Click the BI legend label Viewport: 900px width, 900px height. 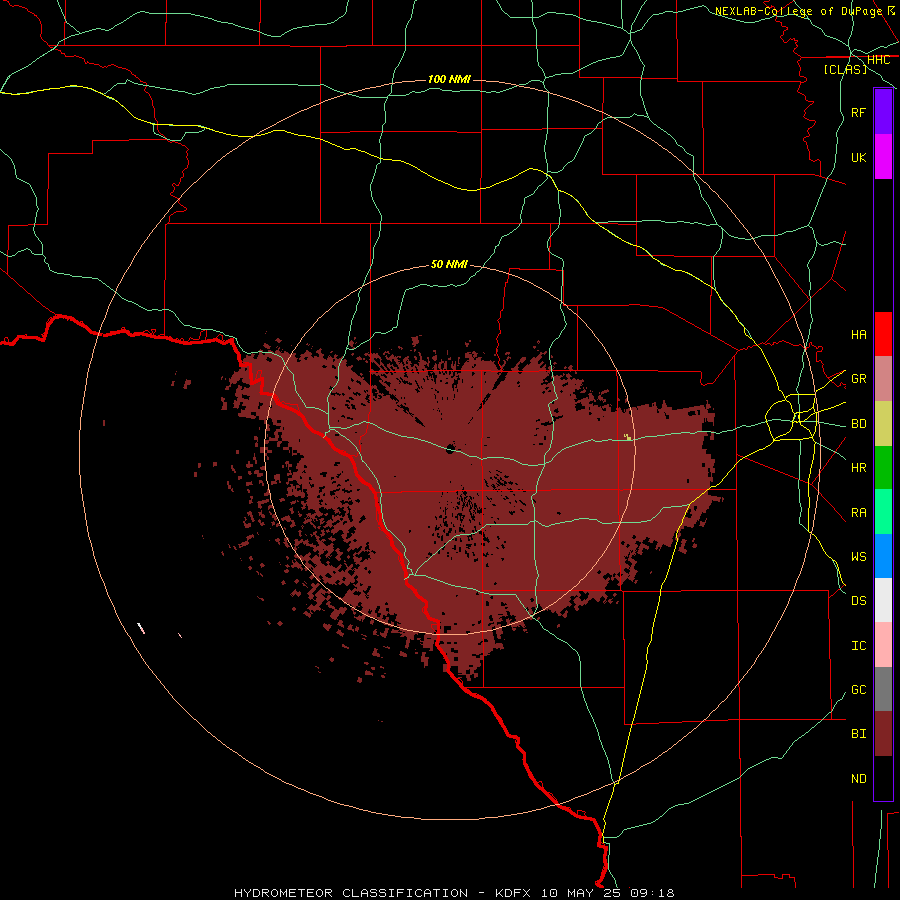tap(859, 734)
